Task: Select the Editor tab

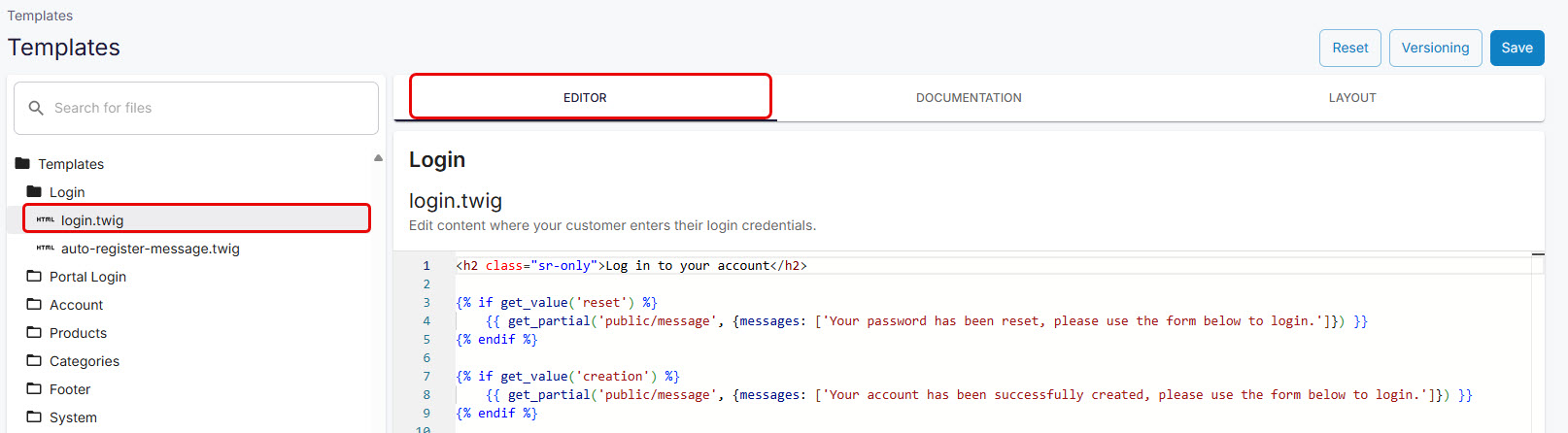Action: click(x=585, y=98)
